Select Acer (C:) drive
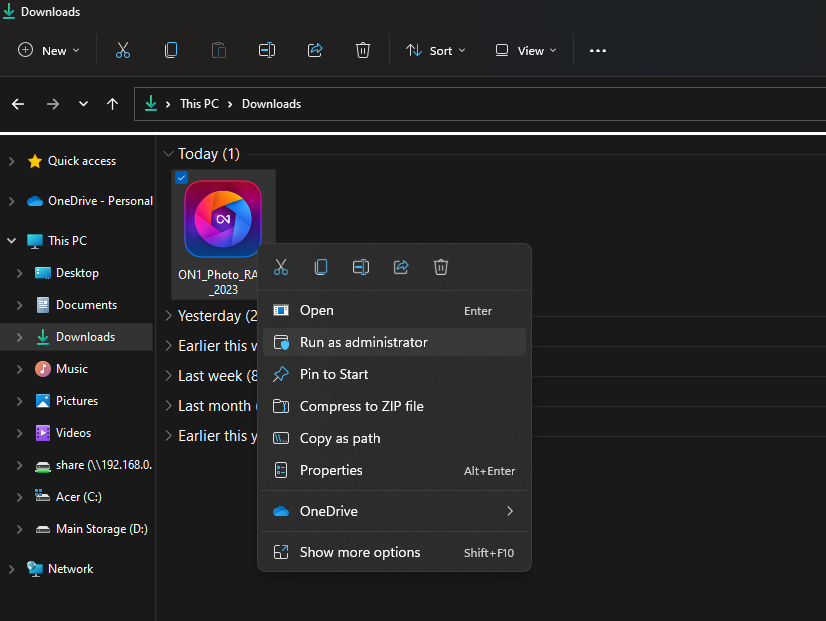Screen dimensions: 826x621 point(78,497)
